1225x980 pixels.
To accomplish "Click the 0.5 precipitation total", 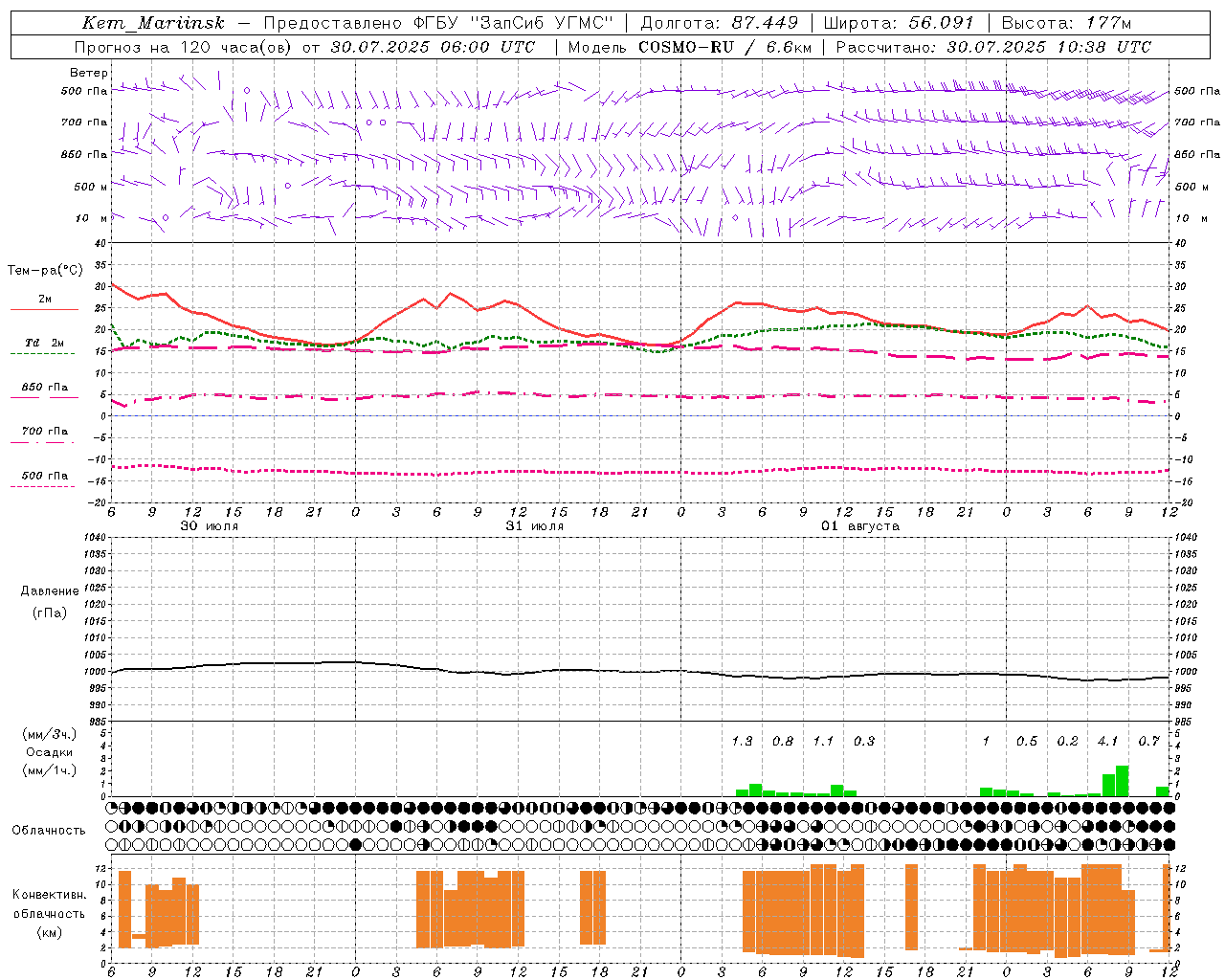I will (x=1026, y=741).
